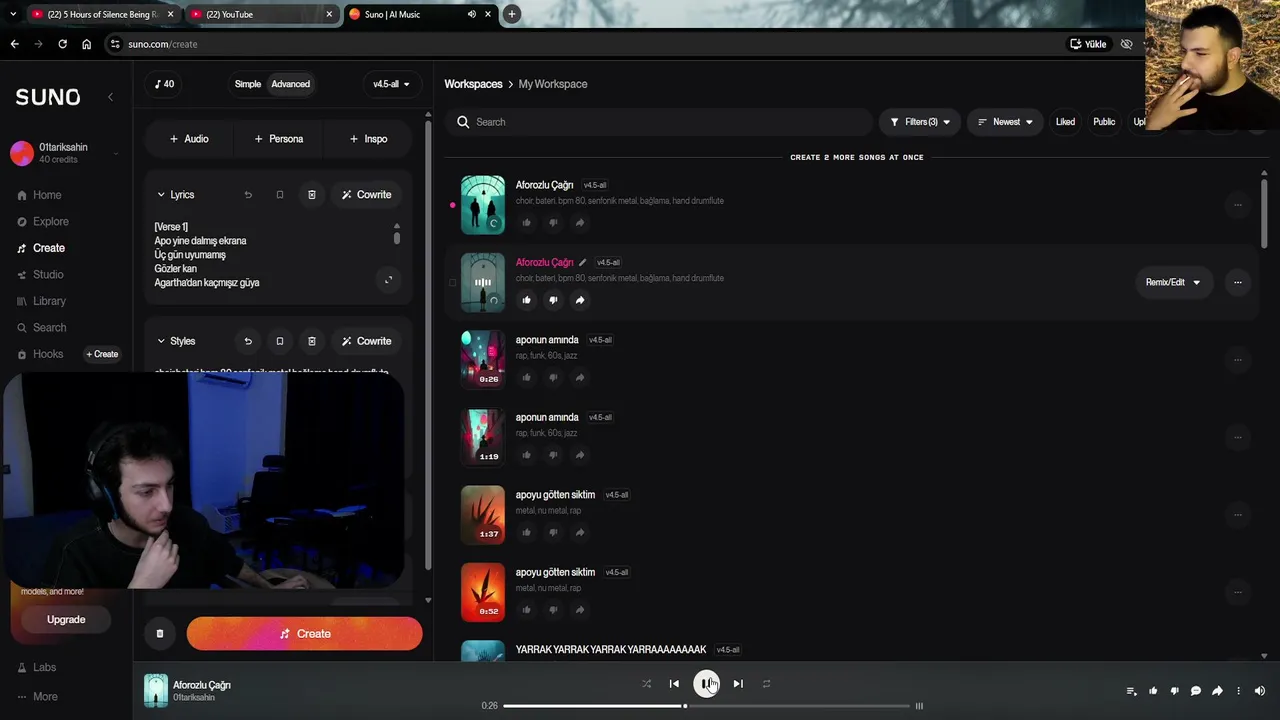Skip to the previous track
1280x720 pixels.
pos(674,684)
